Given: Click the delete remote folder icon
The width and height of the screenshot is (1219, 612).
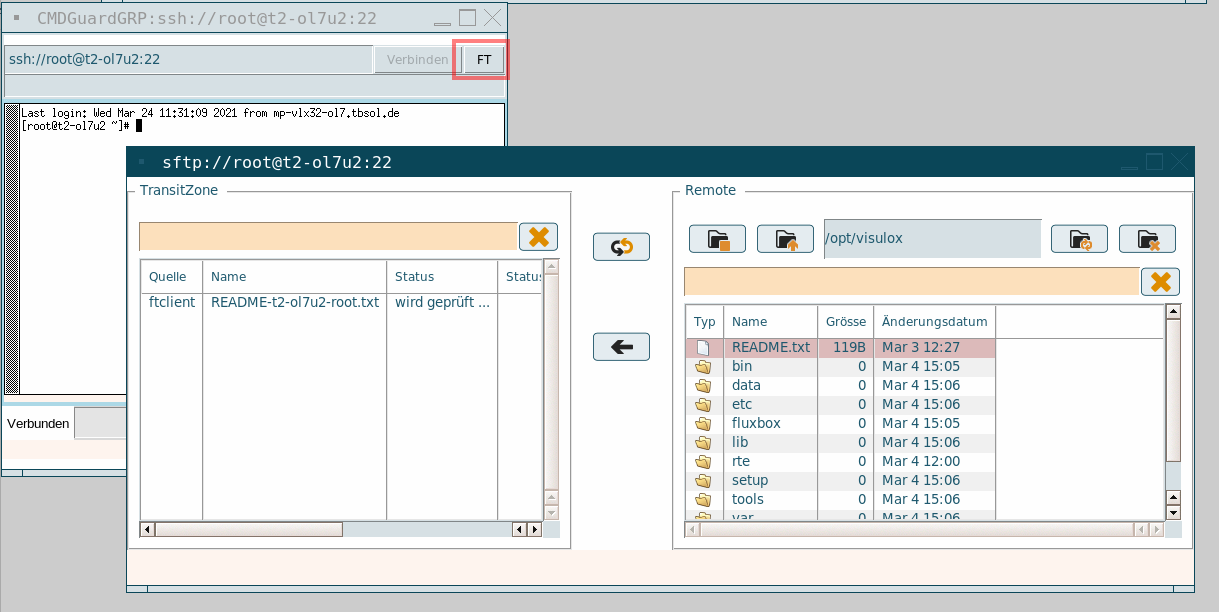Looking at the screenshot, I should pyautogui.click(x=1147, y=239).
